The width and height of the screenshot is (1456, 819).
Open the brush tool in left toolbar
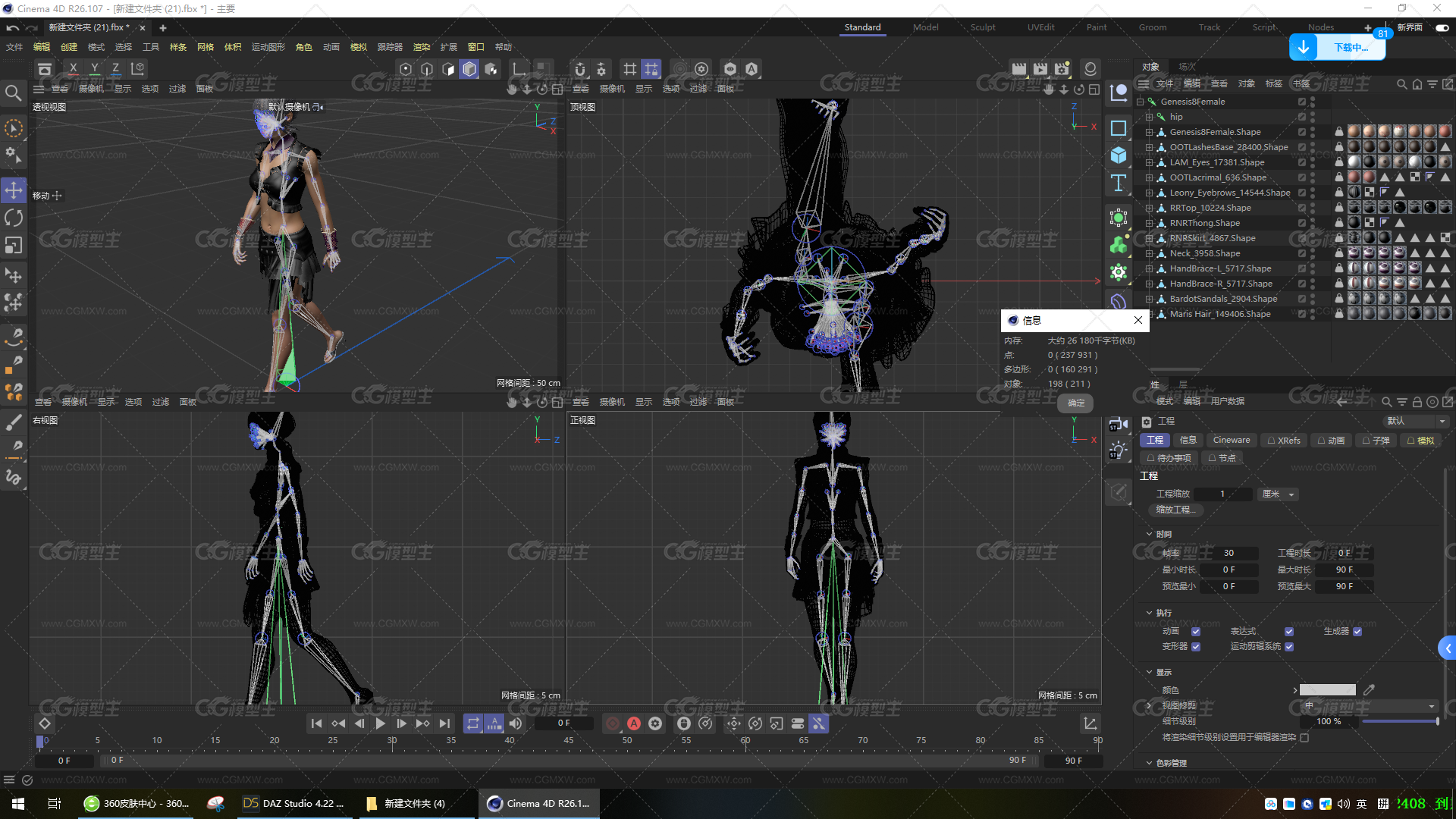point(14,422)
